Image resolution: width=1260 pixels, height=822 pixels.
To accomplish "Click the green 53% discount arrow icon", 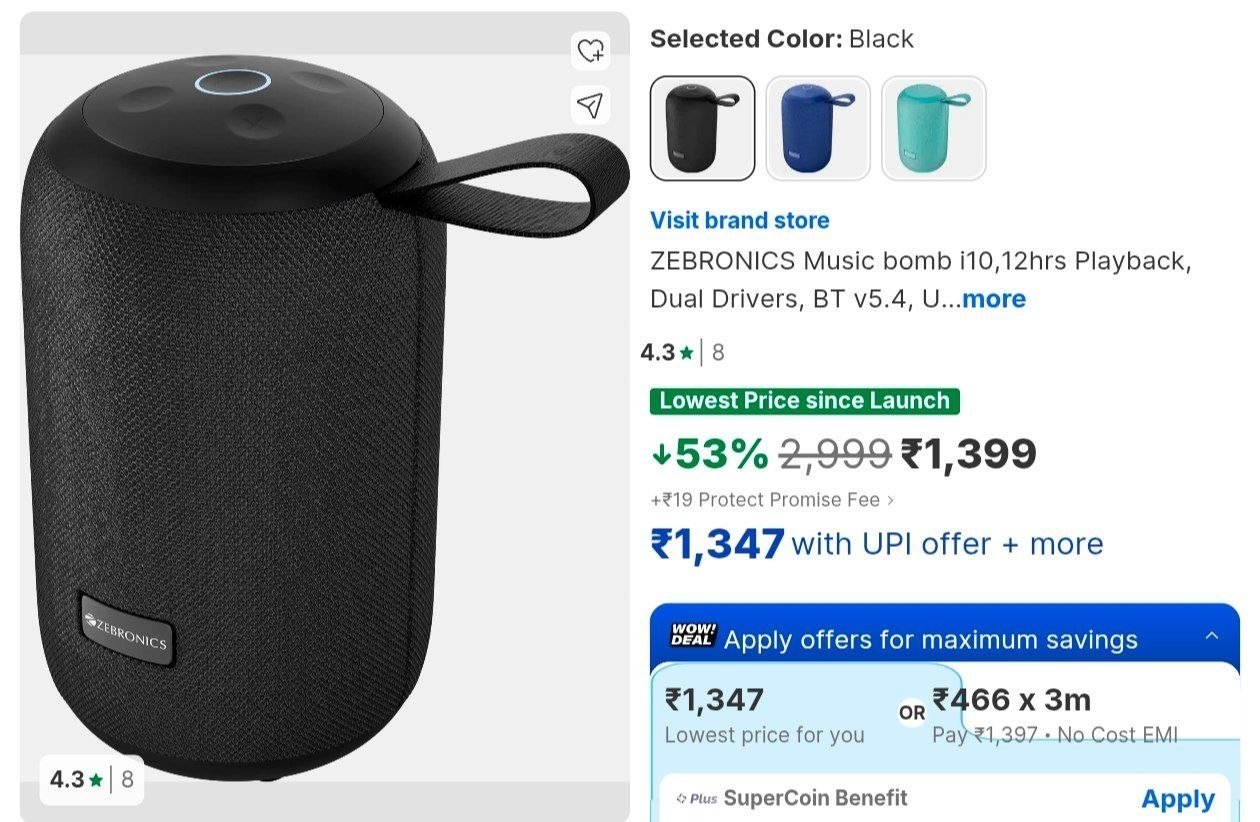I will 660,455.
